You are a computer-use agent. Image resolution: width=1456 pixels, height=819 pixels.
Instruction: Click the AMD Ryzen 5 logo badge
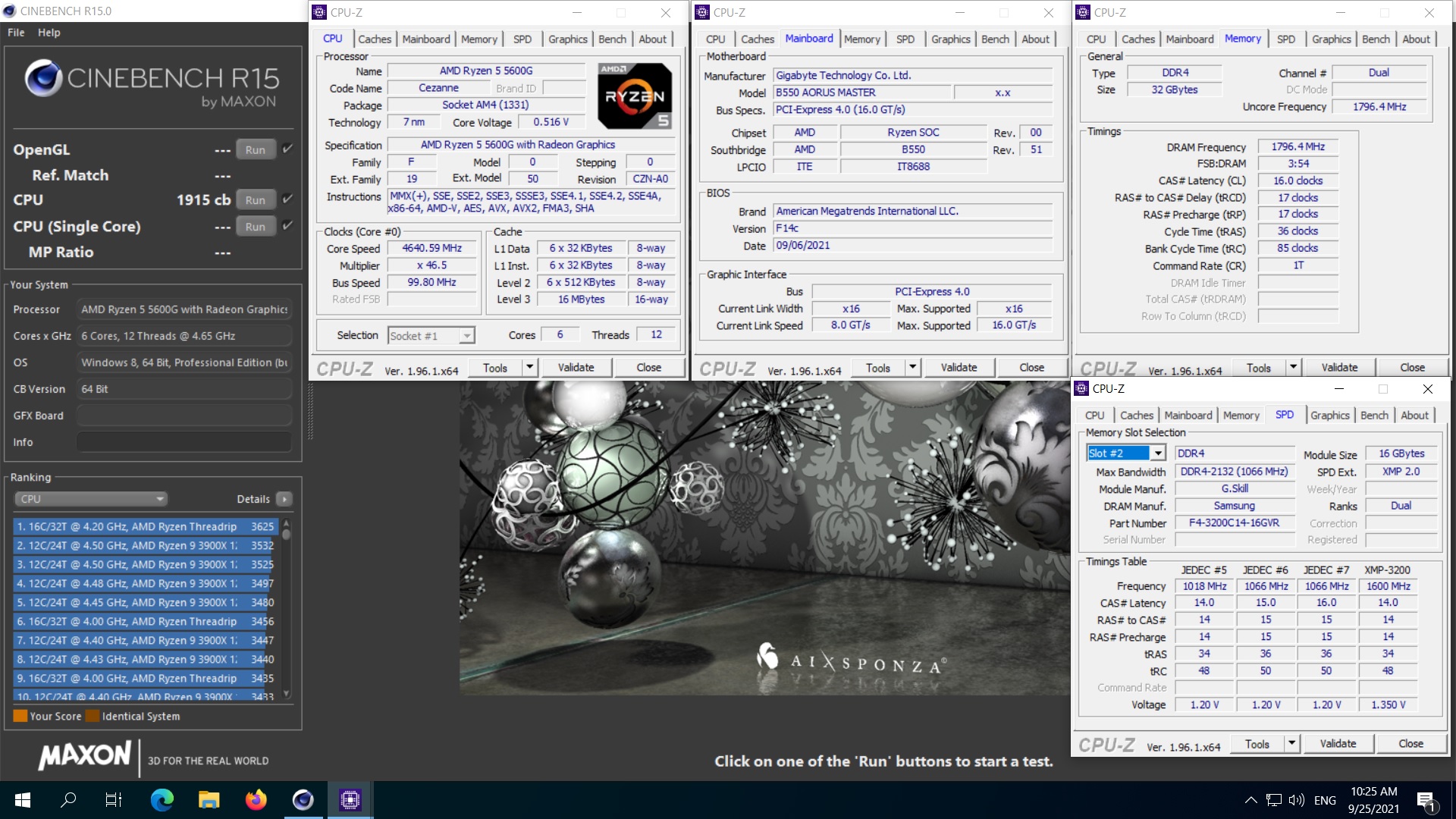pyautogui.click(x=635, y=96)
